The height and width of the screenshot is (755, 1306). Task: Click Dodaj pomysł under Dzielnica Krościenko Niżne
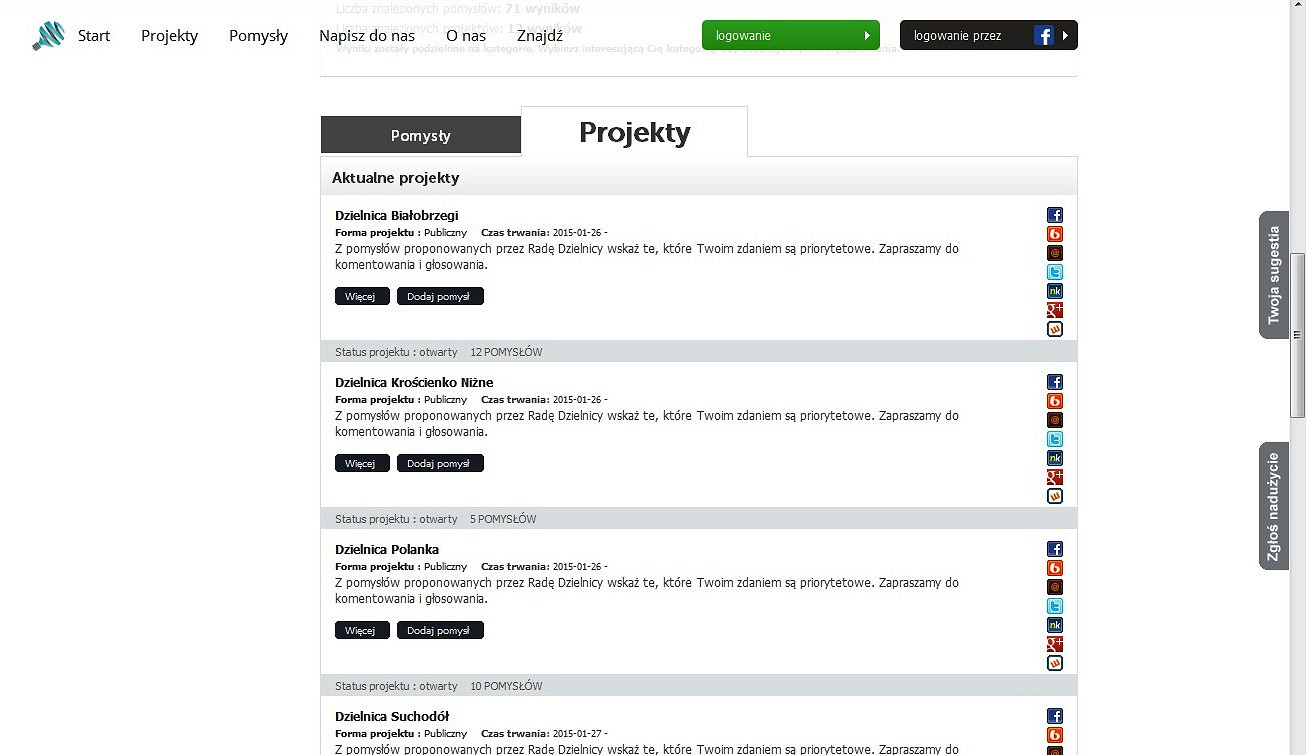tap(440, 463)
